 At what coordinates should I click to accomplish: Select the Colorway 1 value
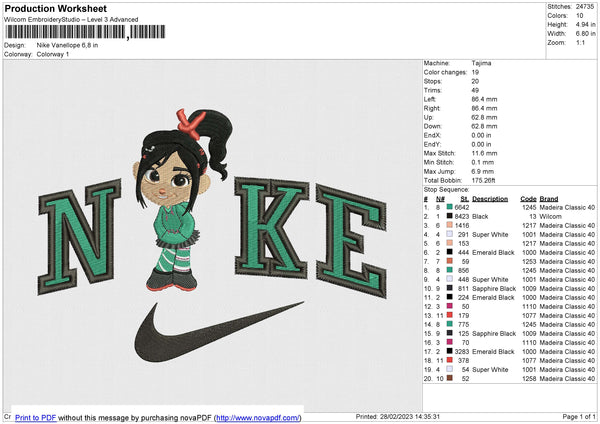pos(53,54)
